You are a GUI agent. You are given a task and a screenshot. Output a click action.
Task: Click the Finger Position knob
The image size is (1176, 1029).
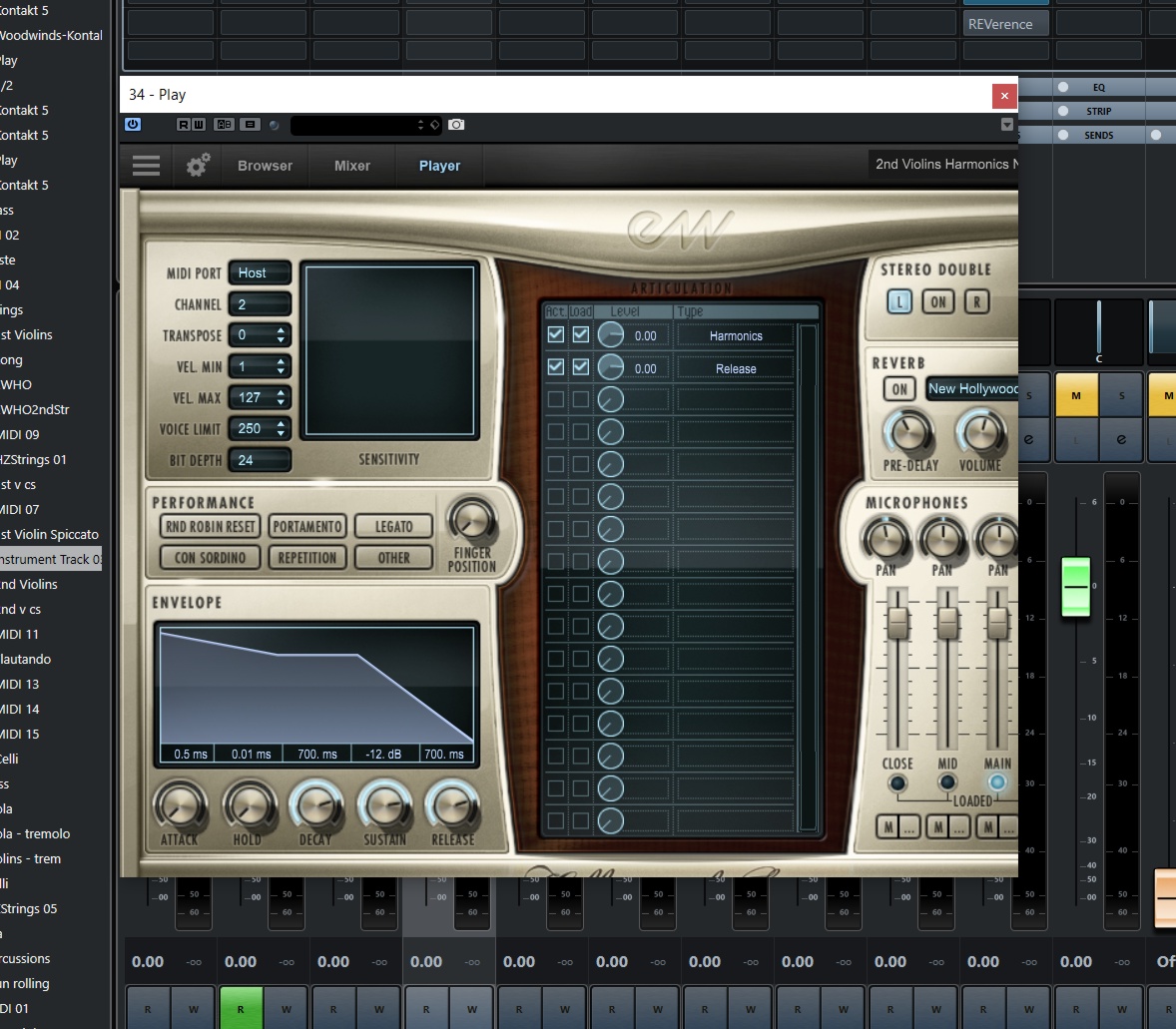click(x=472, y=521)
